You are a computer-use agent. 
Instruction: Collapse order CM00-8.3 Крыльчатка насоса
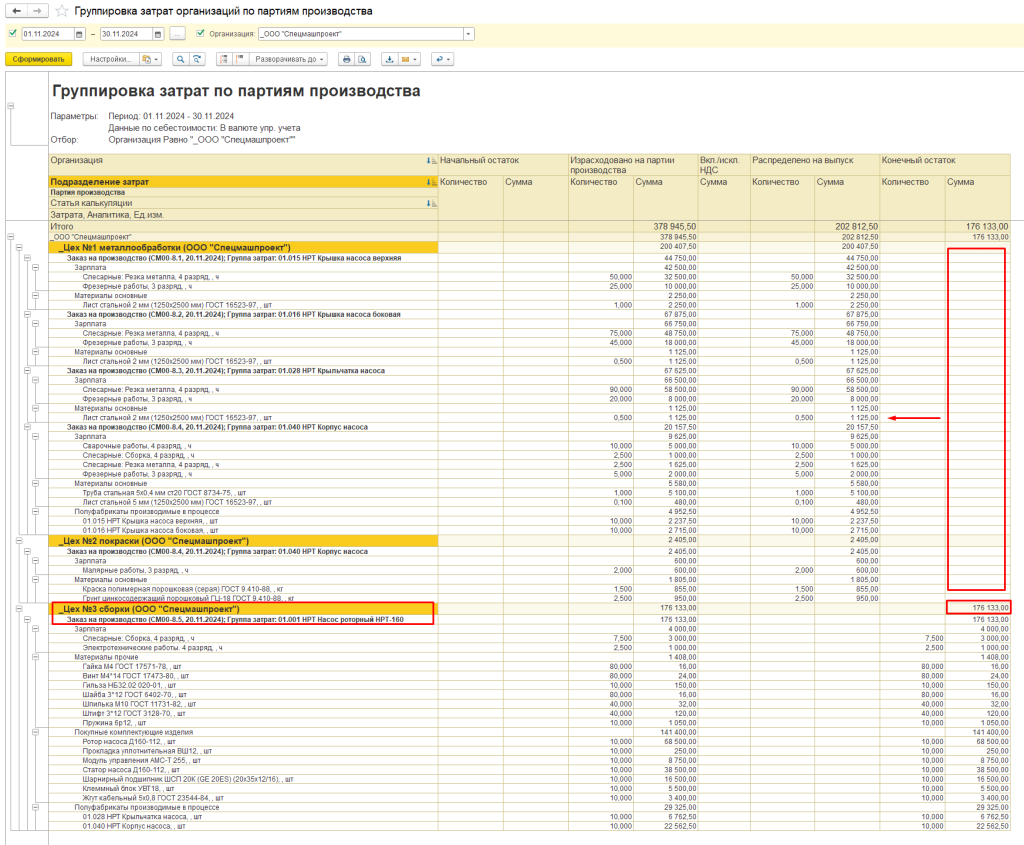[27, 370]
